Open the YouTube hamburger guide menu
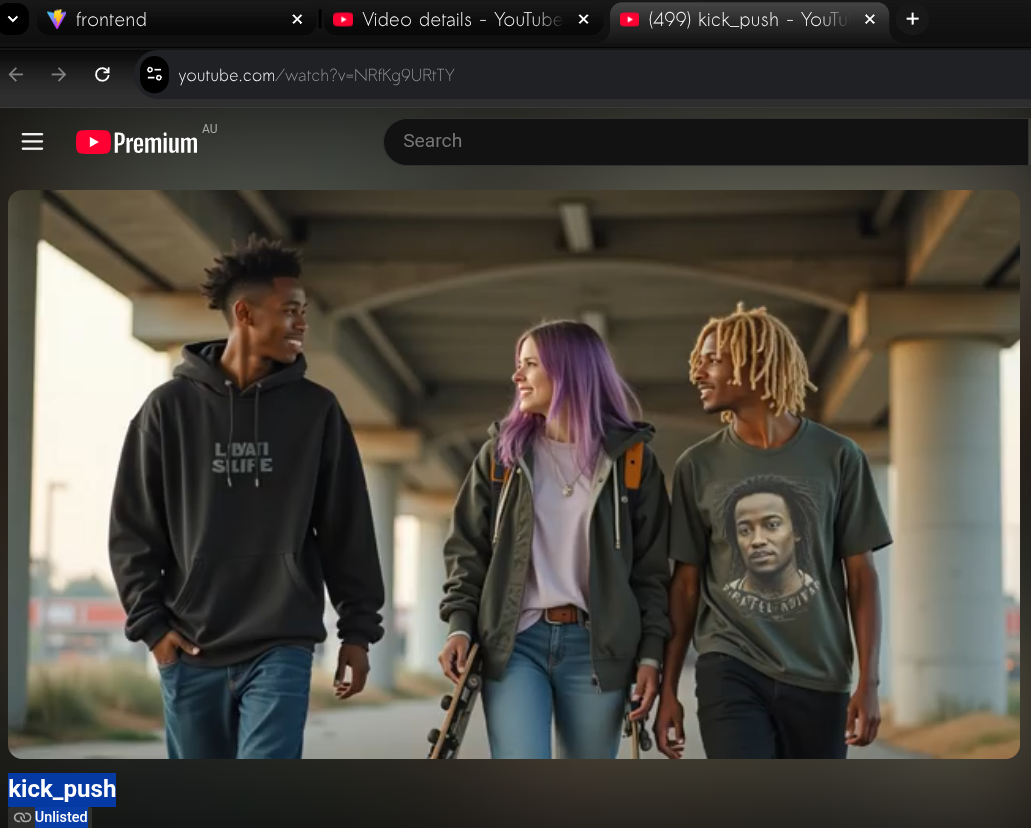The image size is (1031, 828). click(32, 141)
